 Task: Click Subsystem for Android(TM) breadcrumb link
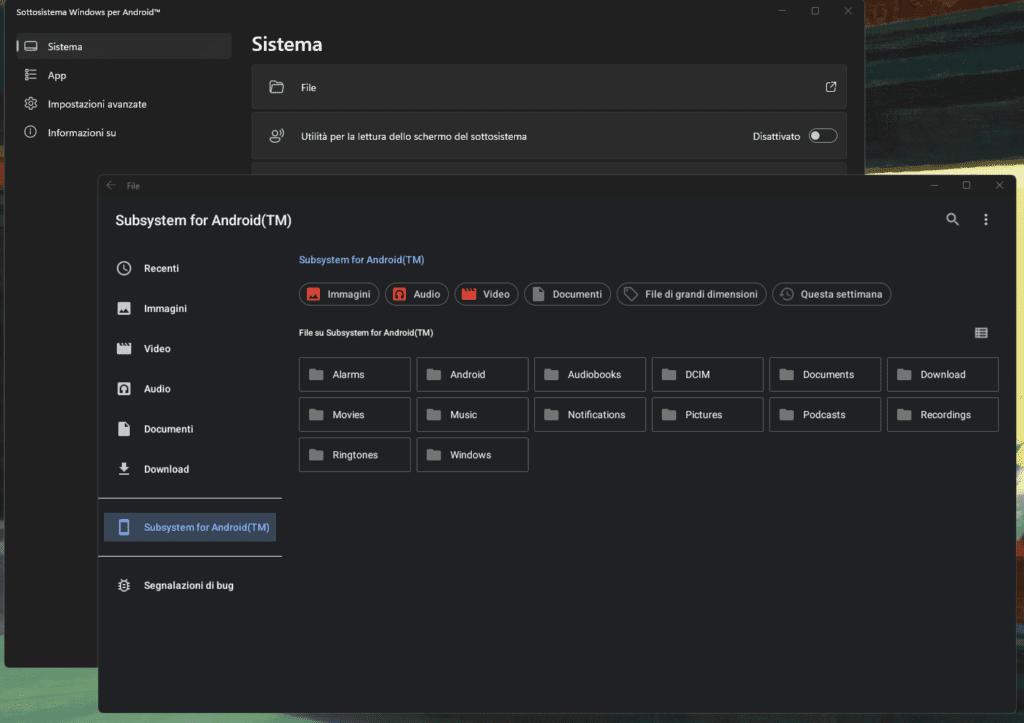(361, 260)
